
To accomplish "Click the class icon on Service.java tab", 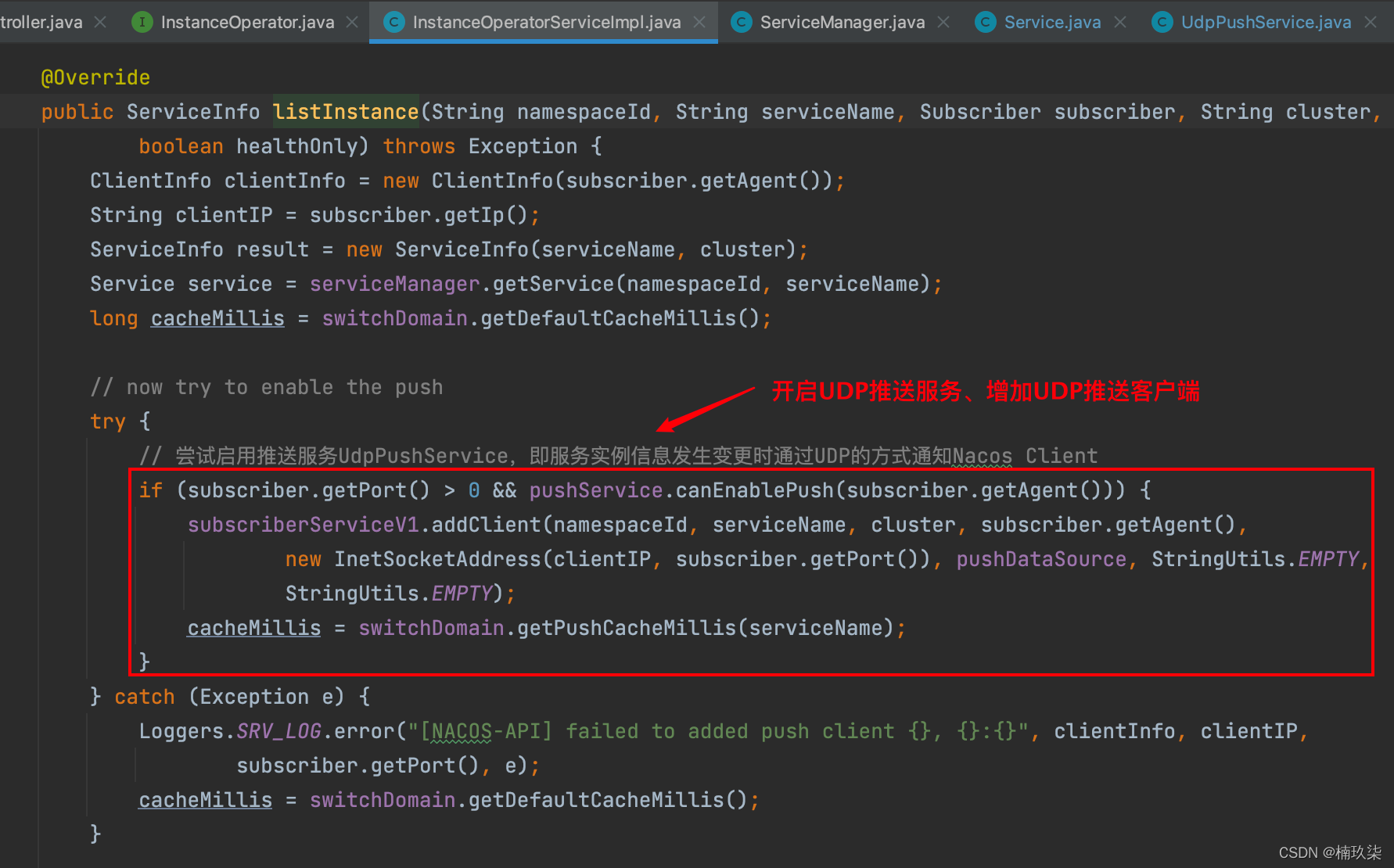I will (x=986, y=22).
